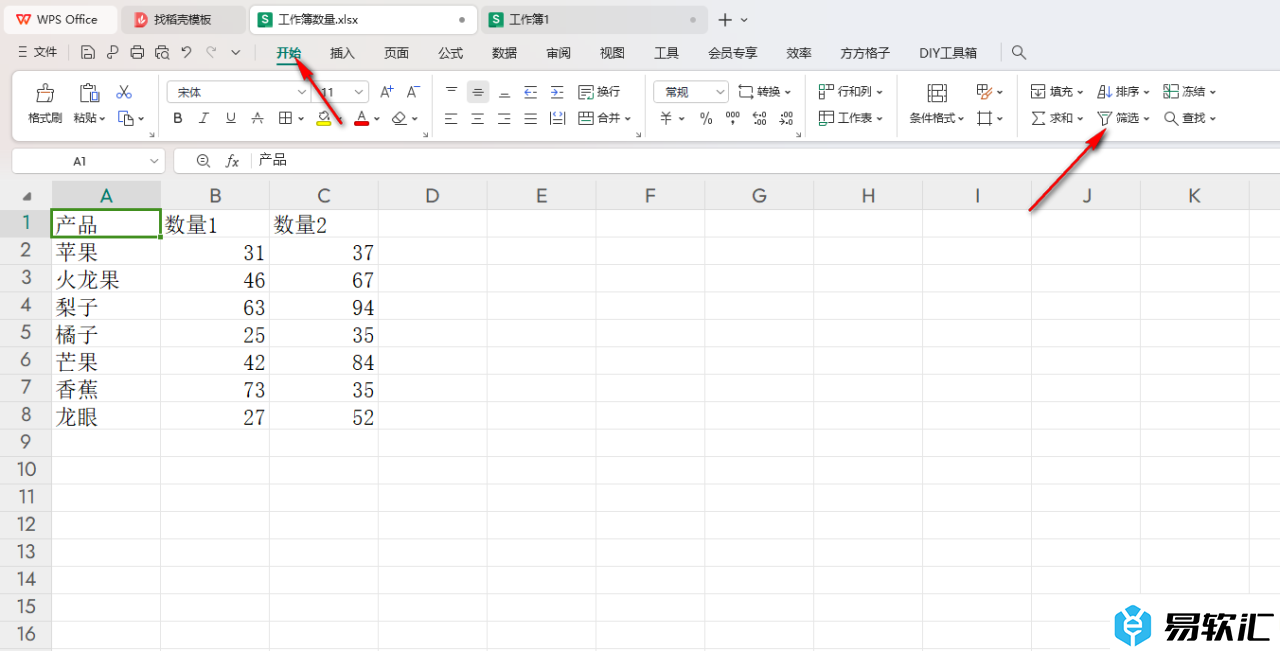The height and width of the screenshot is (651, 1280).
Task: Expand the Sort (排序) dropdown
Action: [x=1146, y=92]
